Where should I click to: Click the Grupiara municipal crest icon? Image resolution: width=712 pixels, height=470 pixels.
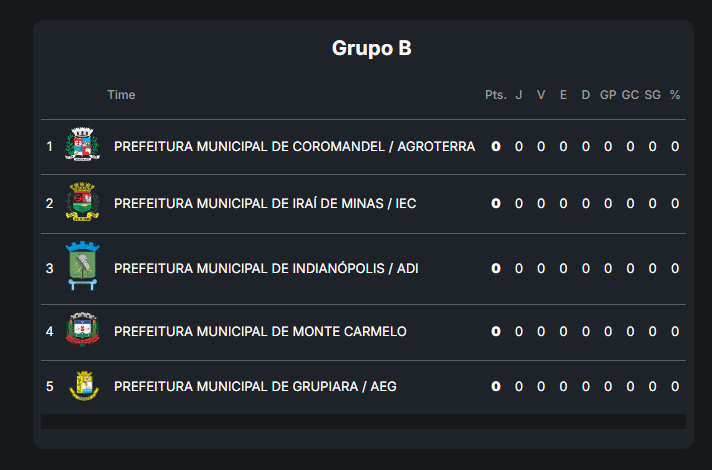(82, 386)
